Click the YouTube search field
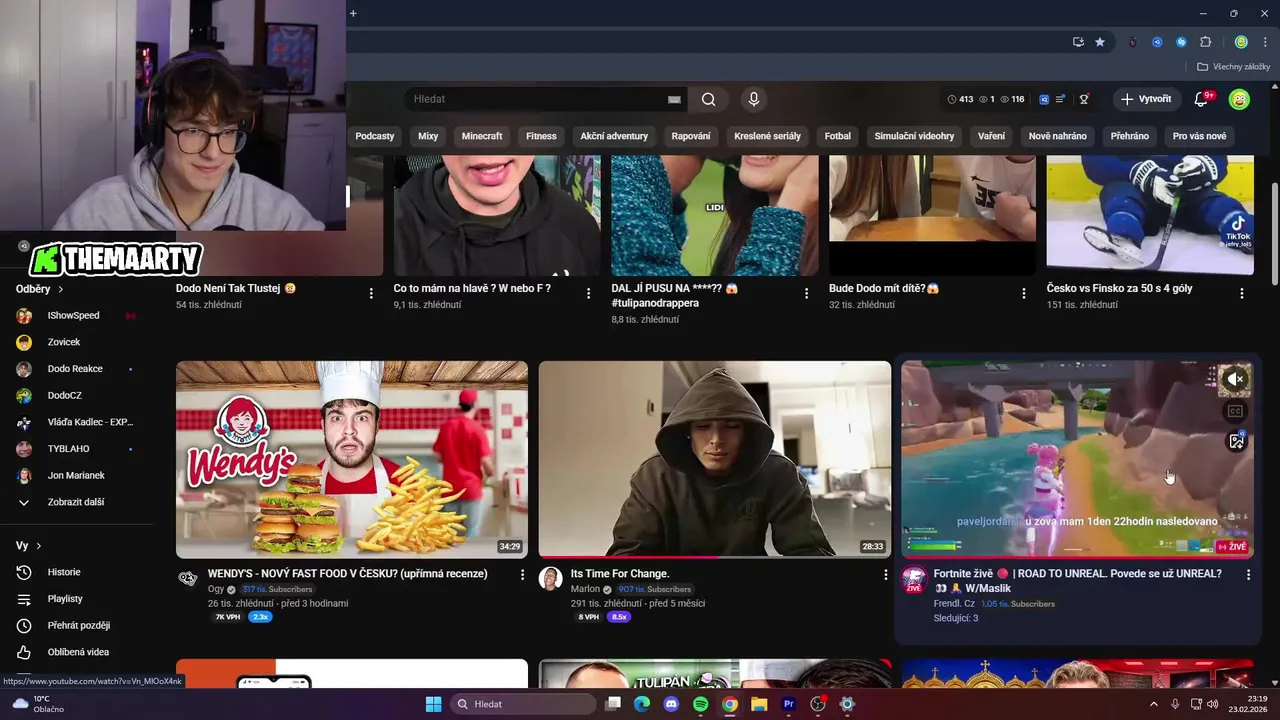Screen dimensions: 1280x720 point(535,99)
